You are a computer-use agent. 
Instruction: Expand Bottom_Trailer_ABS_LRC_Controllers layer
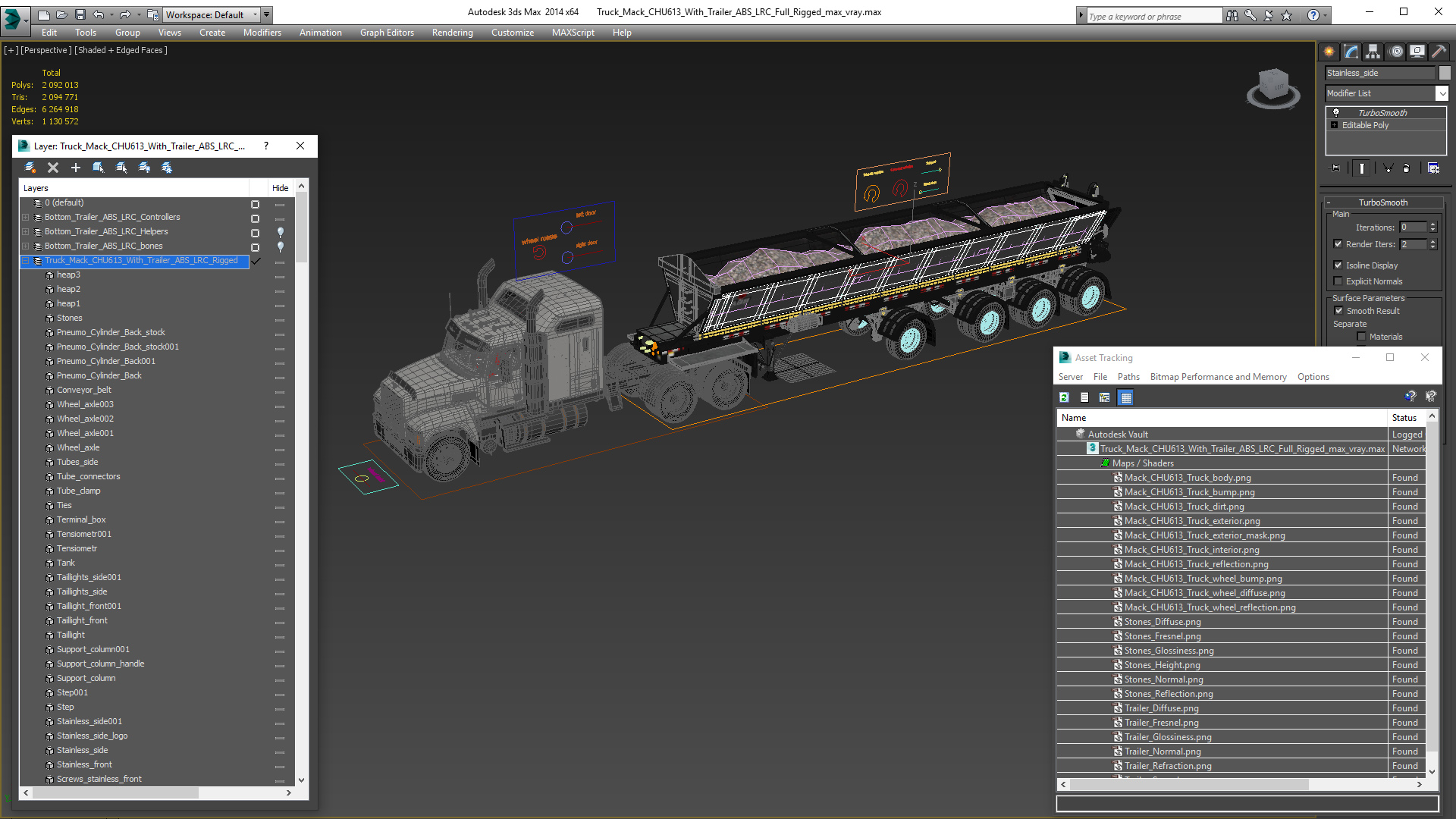[x=25, y=218]
